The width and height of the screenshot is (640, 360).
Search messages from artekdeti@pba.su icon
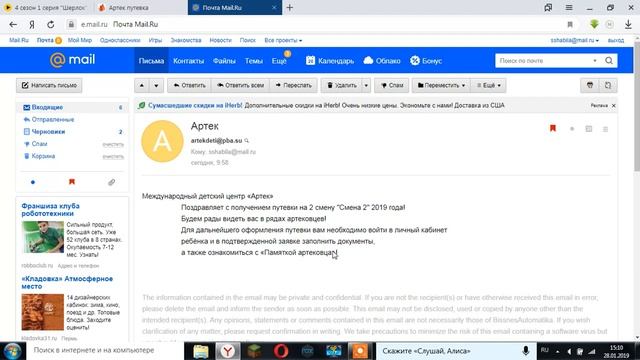click(247, 140)
